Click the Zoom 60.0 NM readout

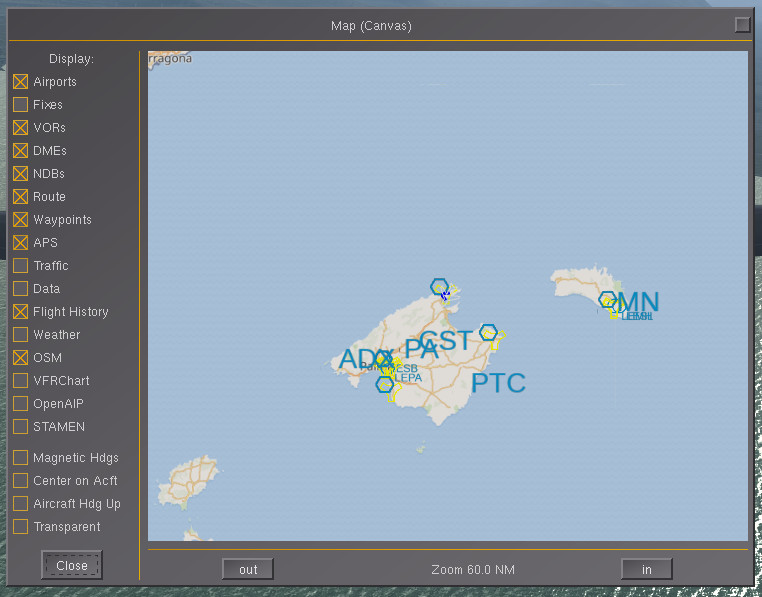click(x=473, y=570)
